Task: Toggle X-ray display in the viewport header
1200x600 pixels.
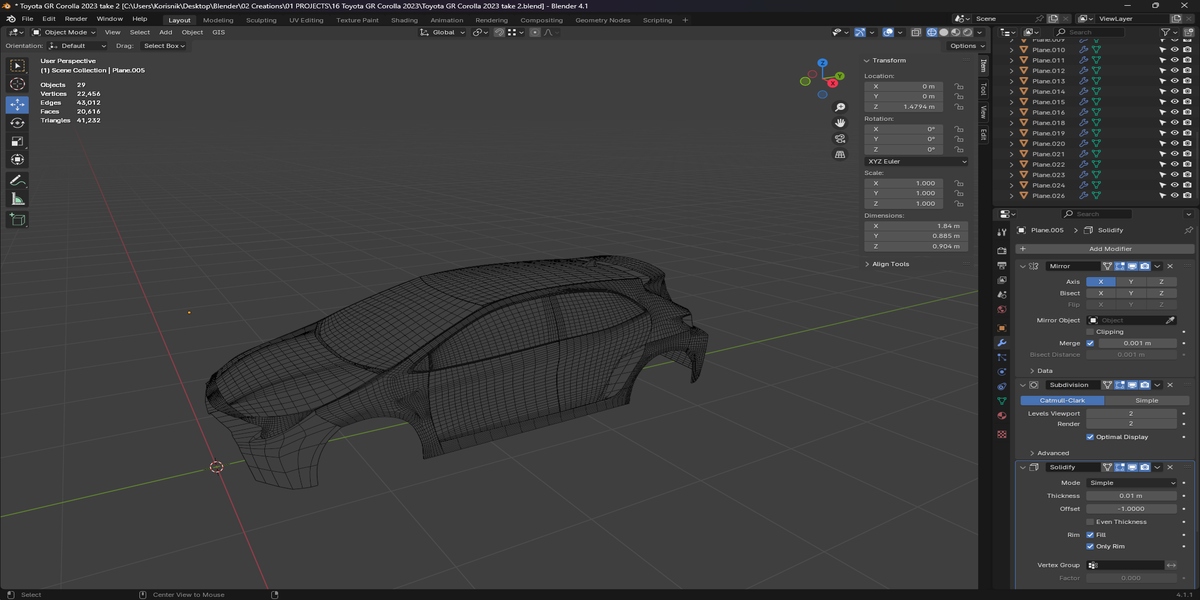Action: [x=916, y=32]
